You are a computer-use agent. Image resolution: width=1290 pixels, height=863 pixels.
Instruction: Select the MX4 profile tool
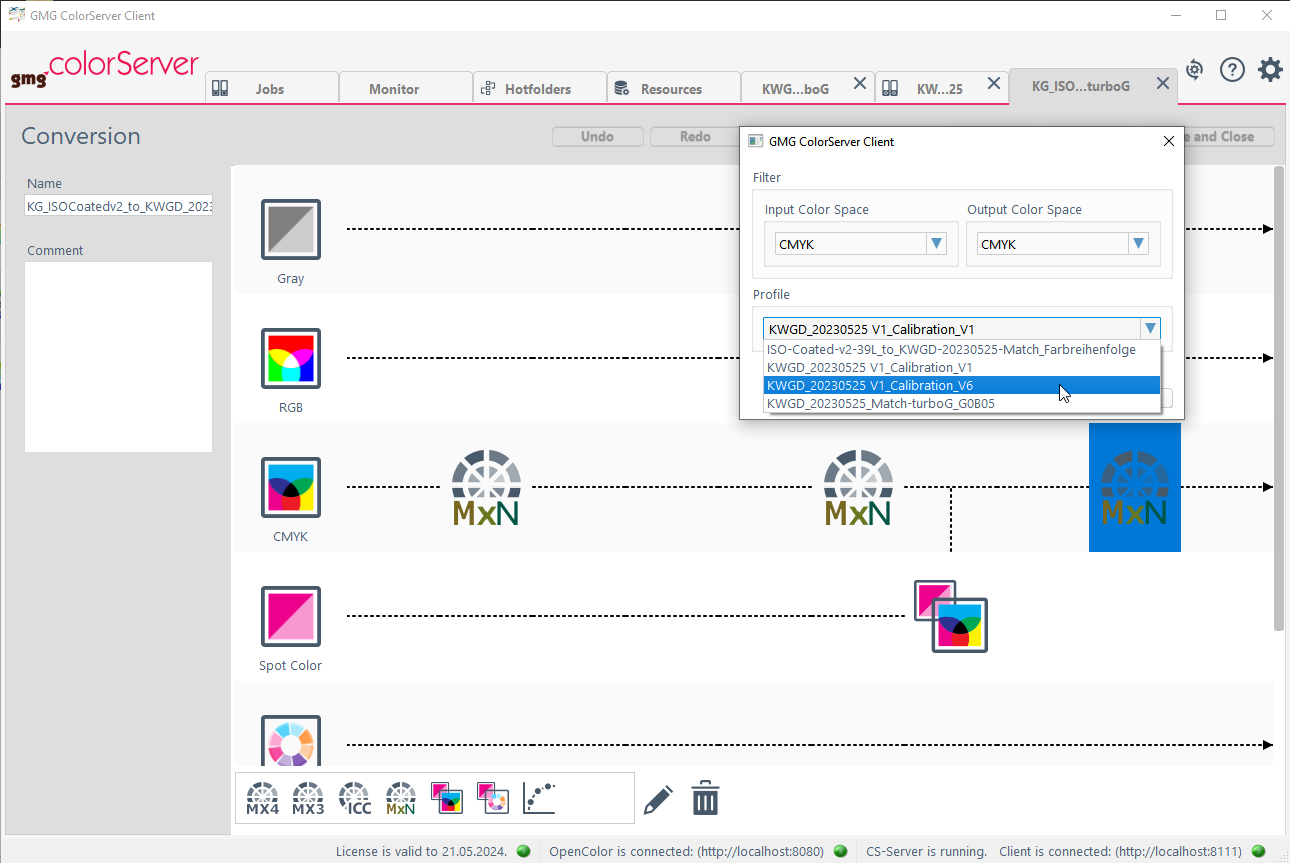(262, 798)
